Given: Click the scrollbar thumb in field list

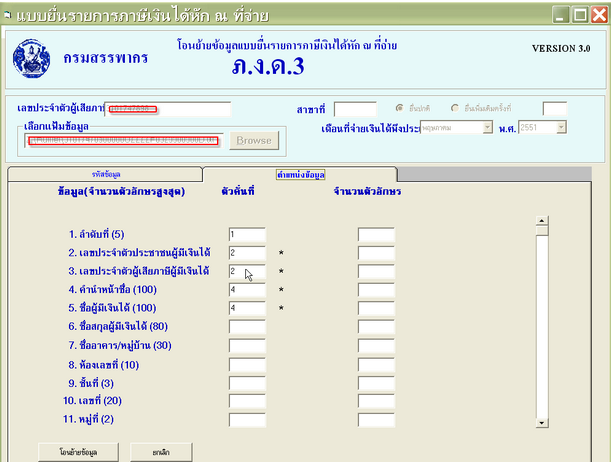Looking at the screenshot, I should pyautogui.click(x=542, y=231).
